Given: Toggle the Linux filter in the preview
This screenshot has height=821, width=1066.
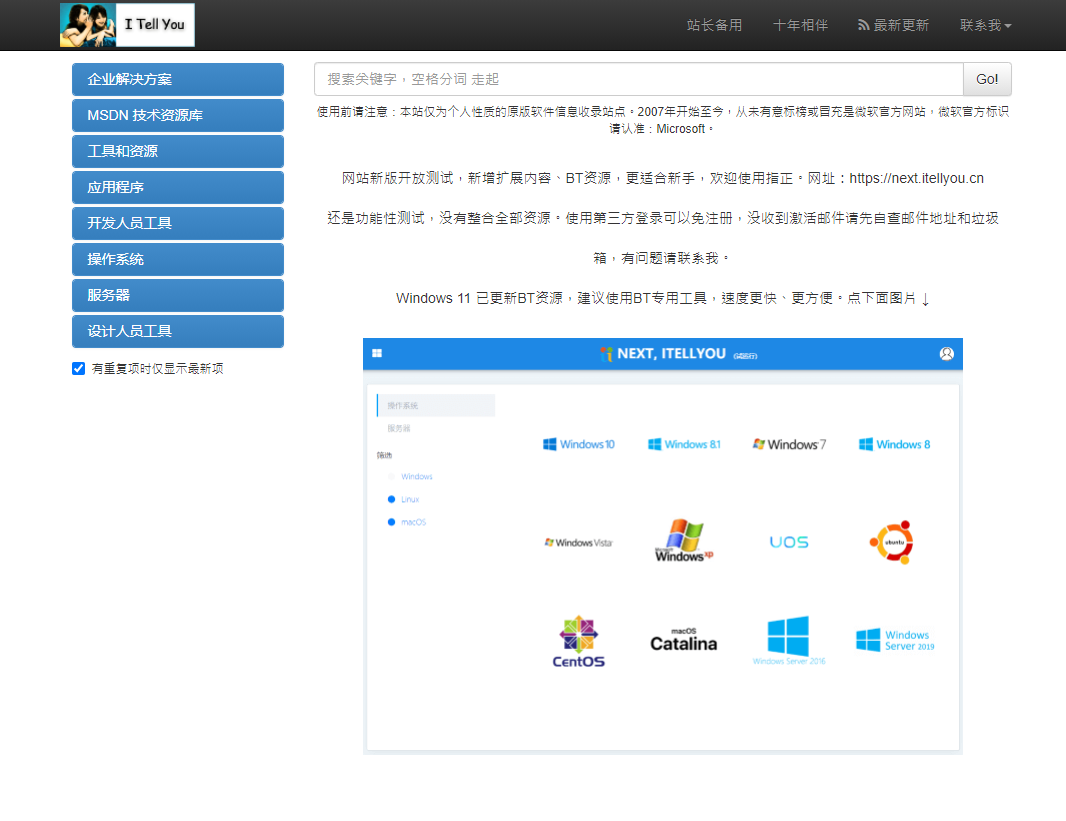Looking at the screenshot, I should [403, 500].
